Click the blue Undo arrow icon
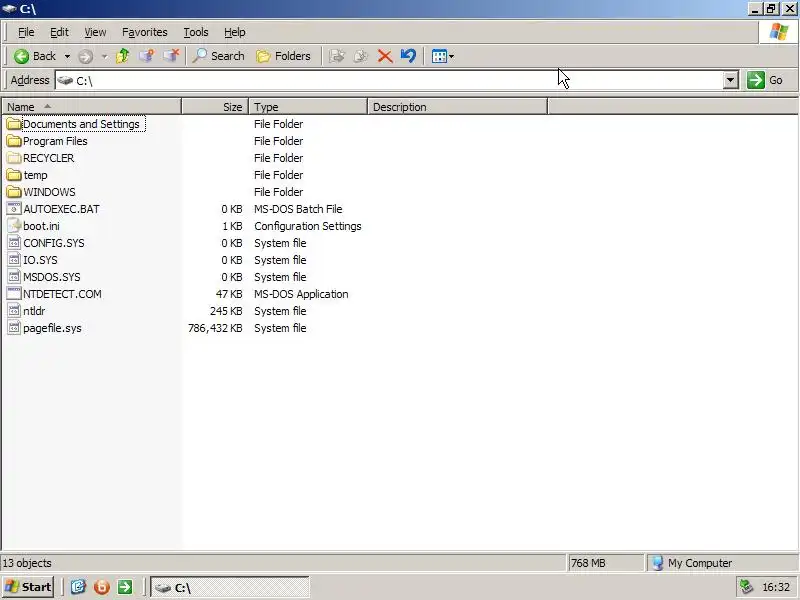 pyautogui.click(x=408, y=56)
